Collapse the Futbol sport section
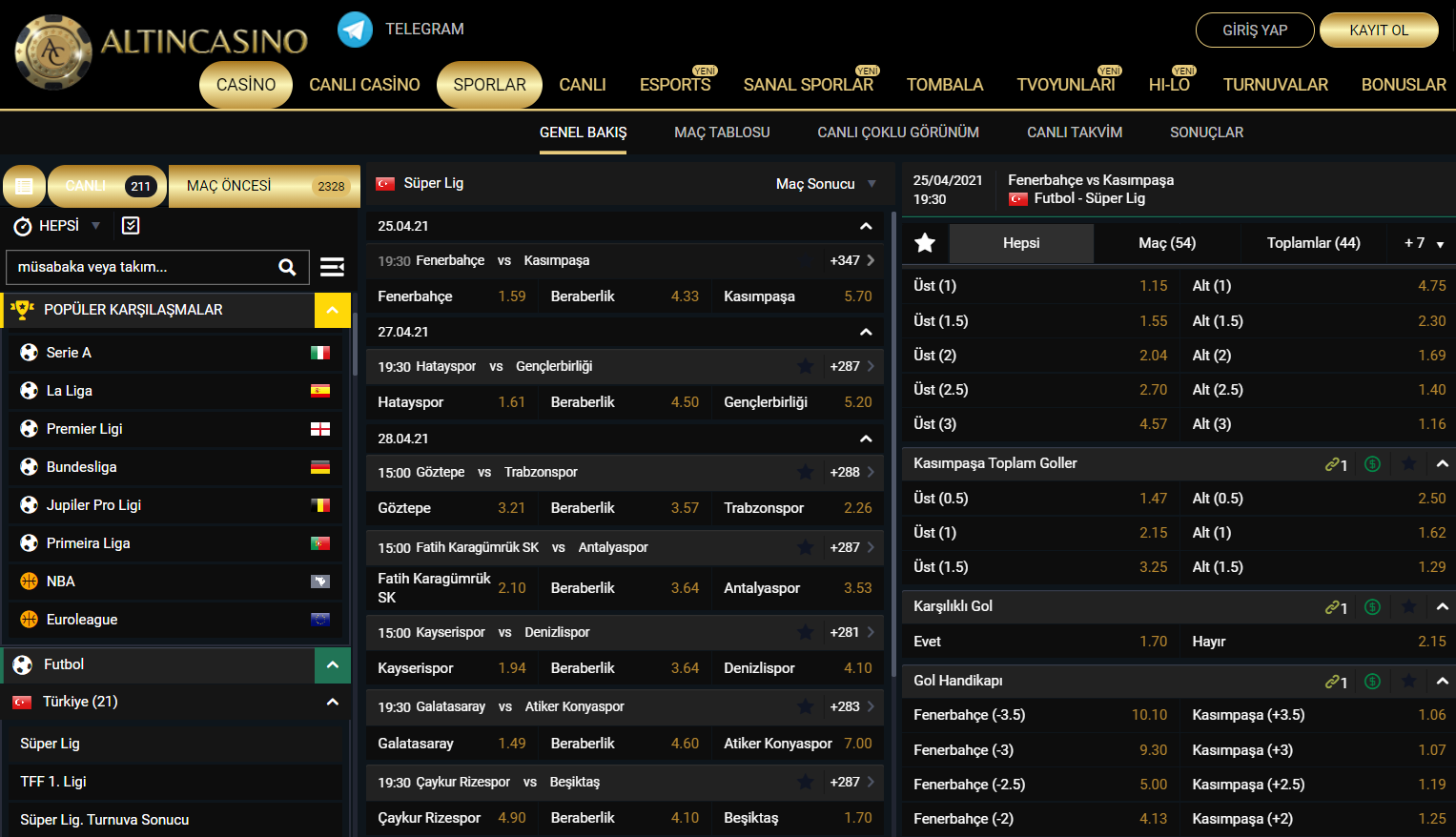The height and width of the screenshot is (837, 1456). tap(333, 664)
